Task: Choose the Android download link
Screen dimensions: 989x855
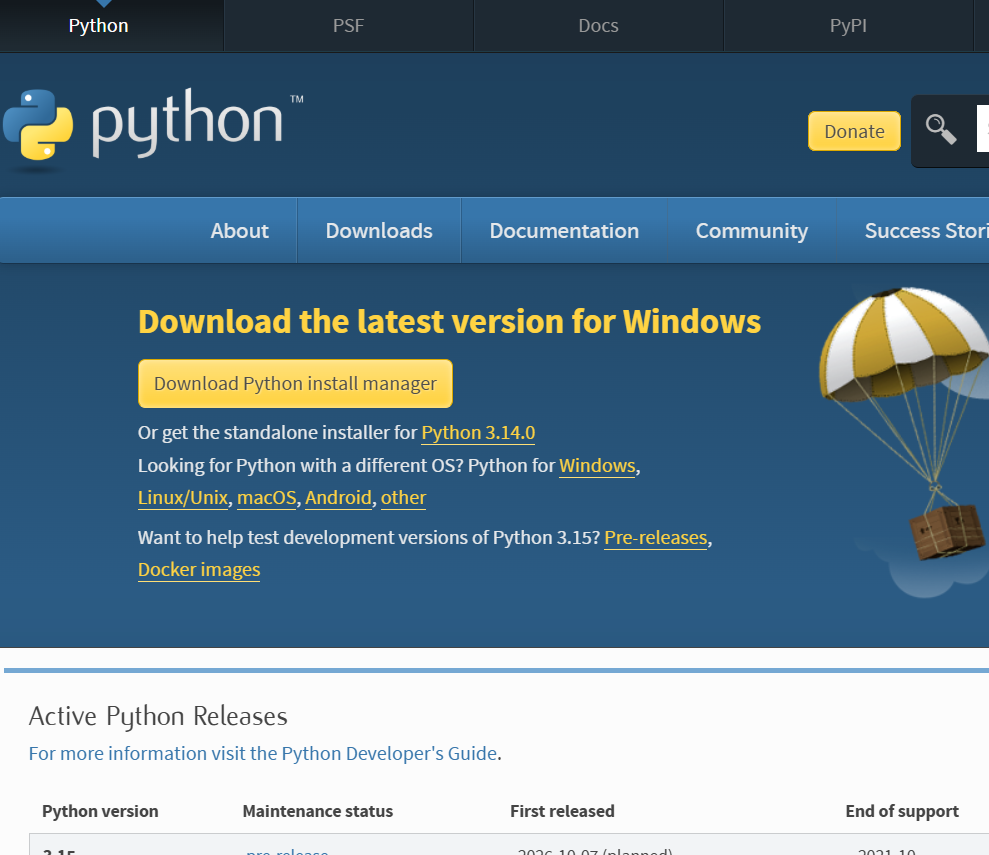Action: tap(338, 498)
